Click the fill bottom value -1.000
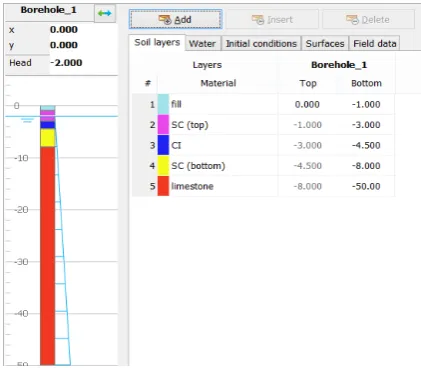 pos(366,104)
